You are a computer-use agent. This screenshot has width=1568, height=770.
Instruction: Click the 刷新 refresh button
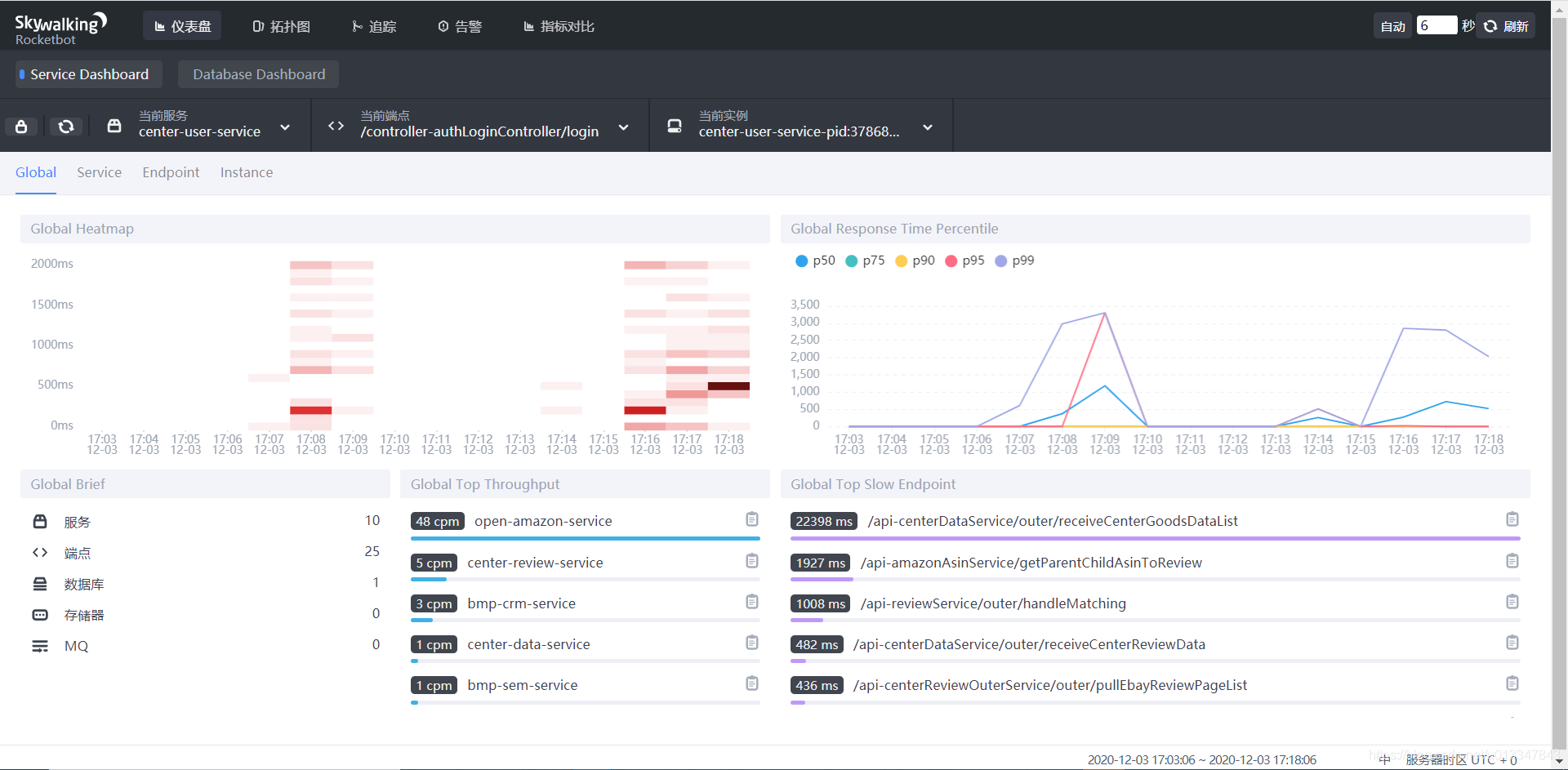1506,26
